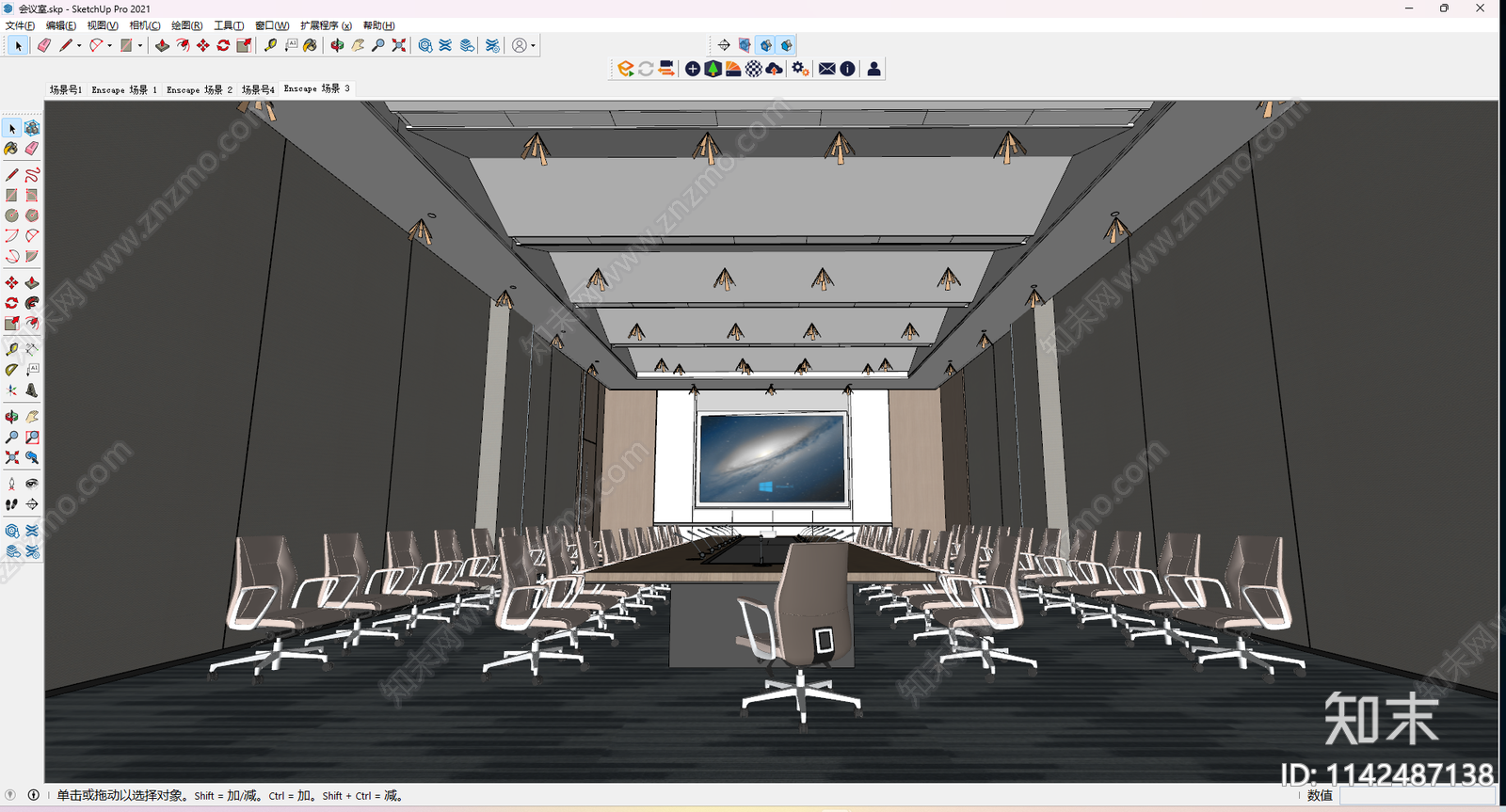Switch to the Enscape 场景 1 tab
The image size is (1506, 812).
pyautogui.click(x=124, y=89)
